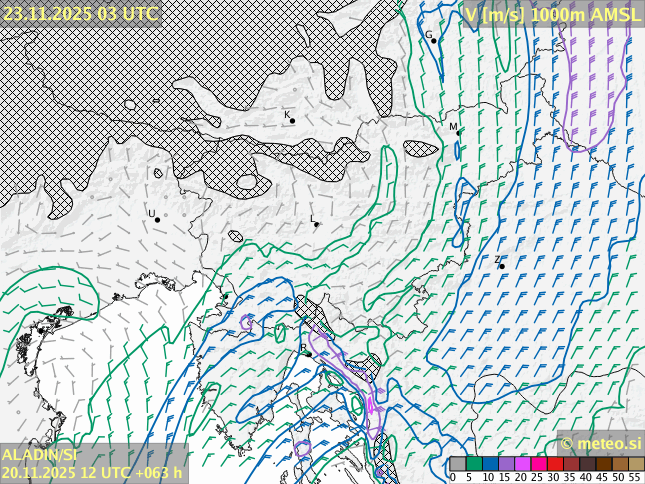
Task: Click the ALADIN/SI model label
Action: (x=40, y=455)
